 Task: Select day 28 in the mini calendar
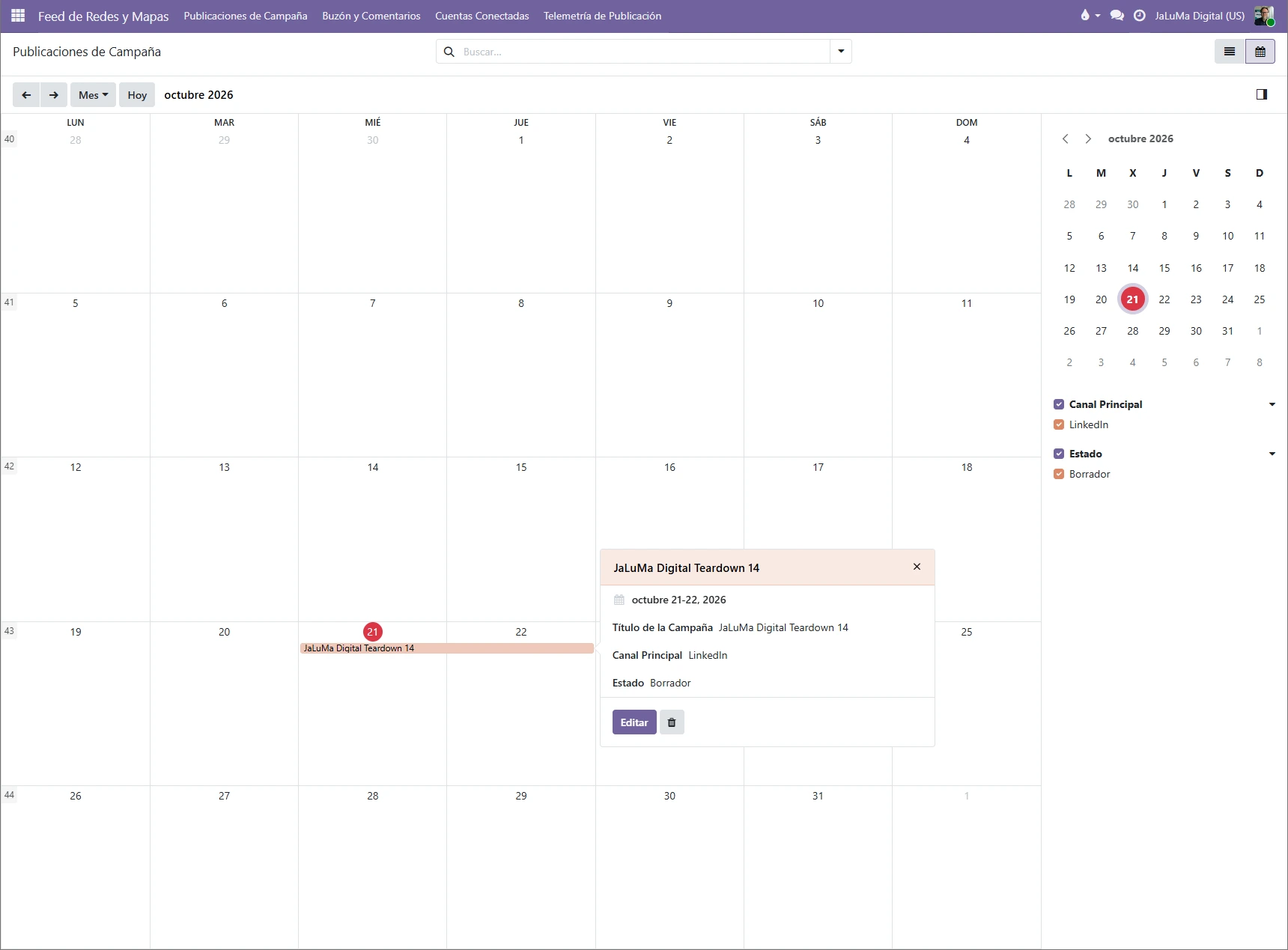1133,331
